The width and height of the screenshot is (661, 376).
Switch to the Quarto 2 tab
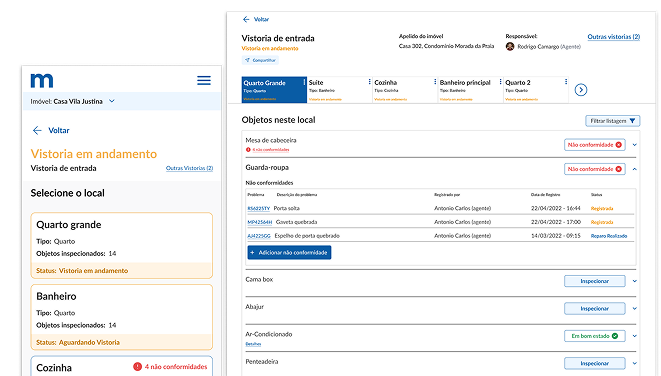(x=536, y=90)
